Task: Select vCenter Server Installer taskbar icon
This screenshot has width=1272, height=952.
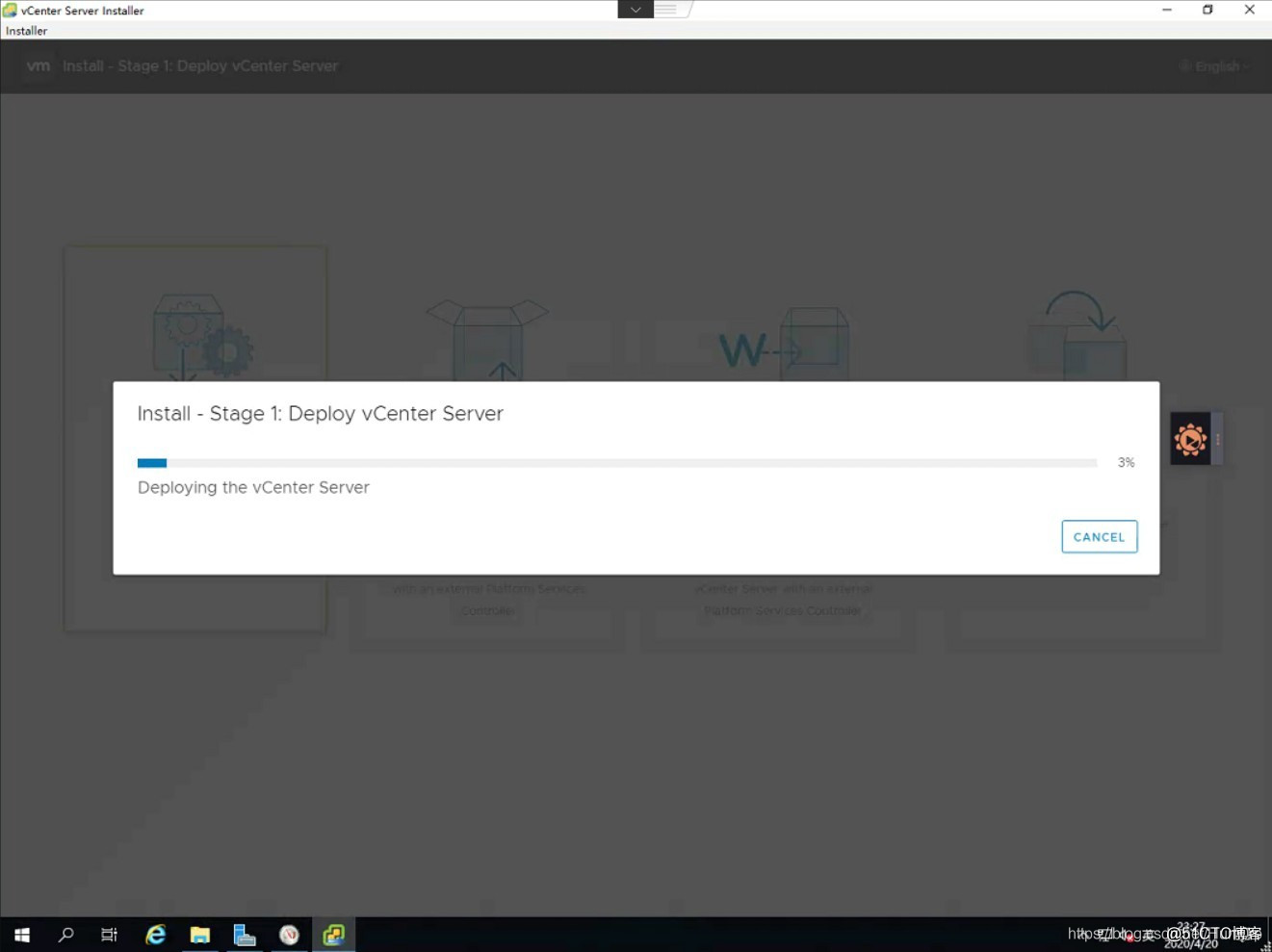Action: pyautogui.click(x=333, y=935)
